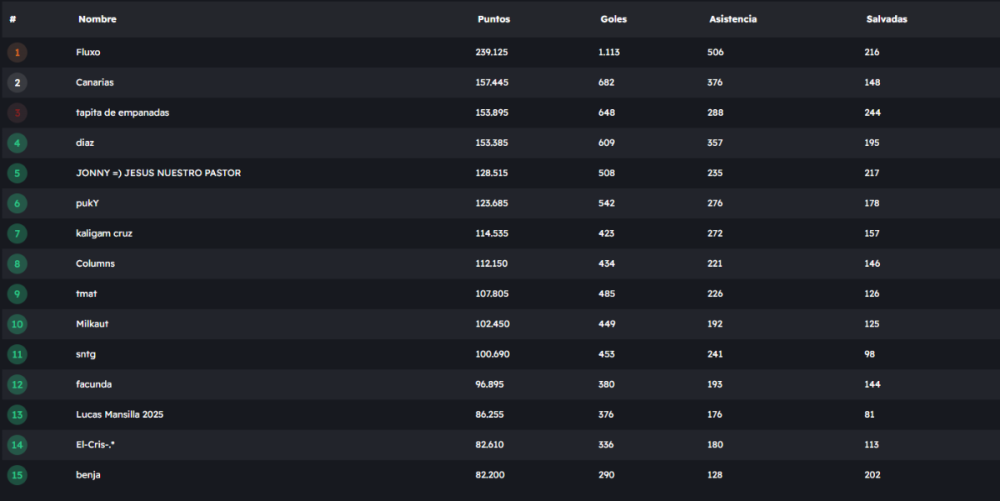Viewport: 1000px width, 501px height.
Task: Select player tapita de empanadas
Action: click(x=122, y=113)
